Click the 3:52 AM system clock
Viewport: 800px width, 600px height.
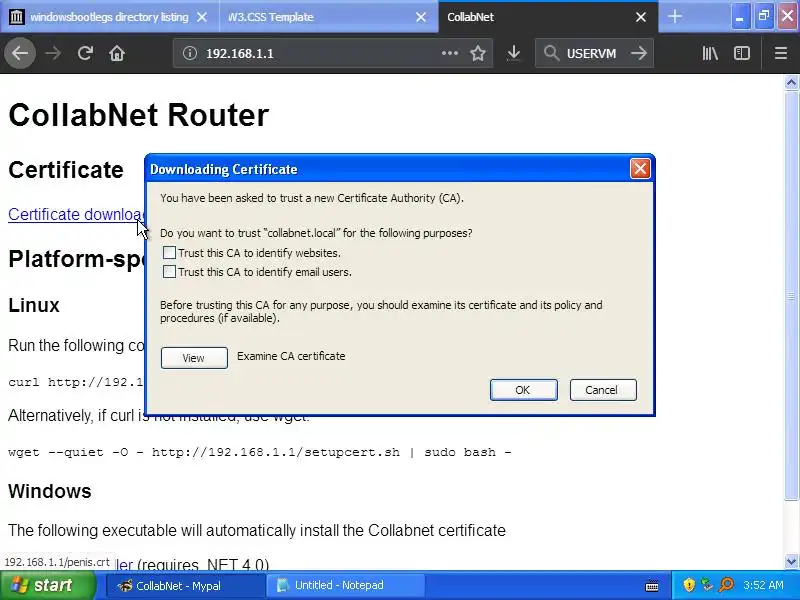pyautogui.click(x=763, y=585)
